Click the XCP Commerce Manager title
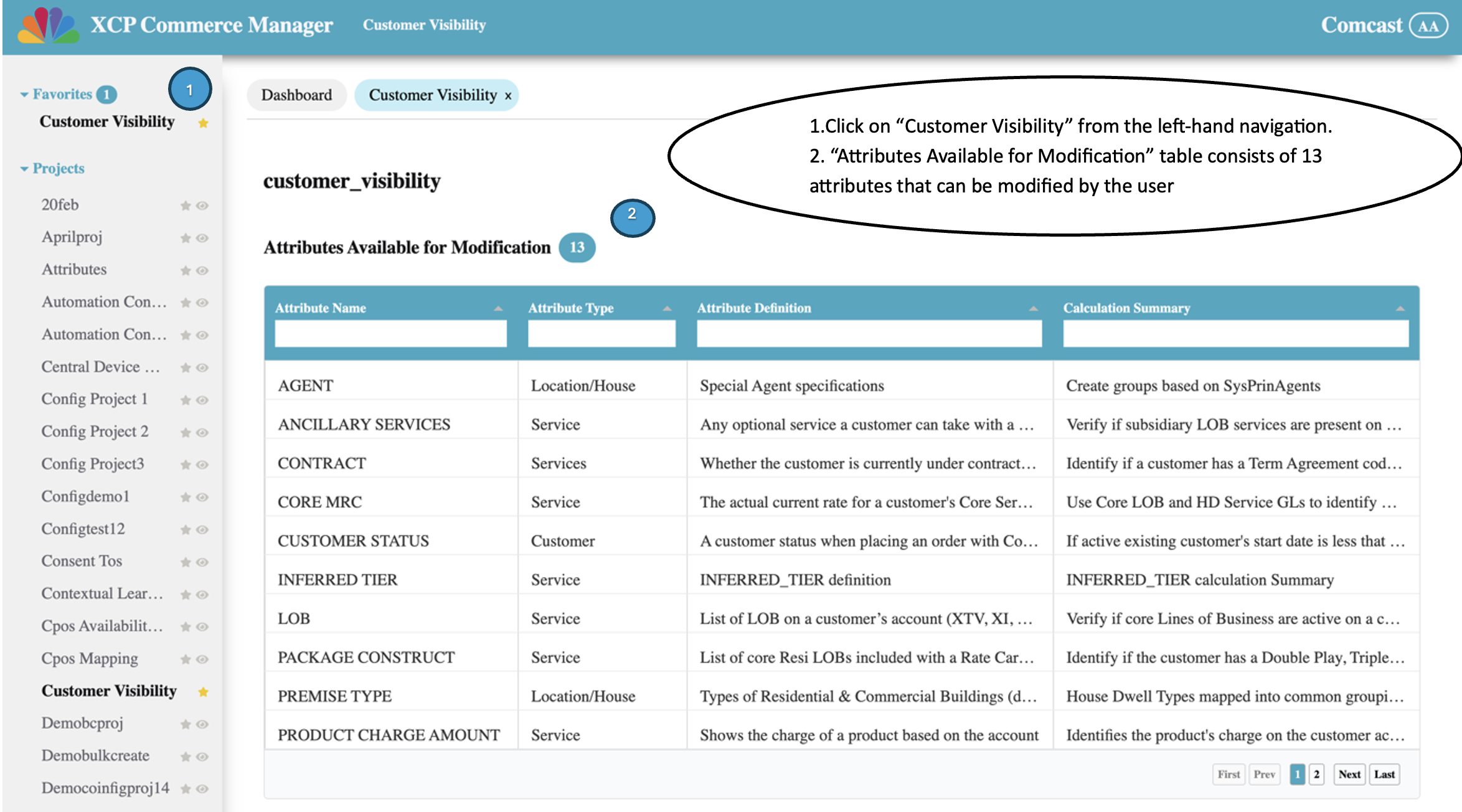1462x812 pixels. tap(212, 25)
